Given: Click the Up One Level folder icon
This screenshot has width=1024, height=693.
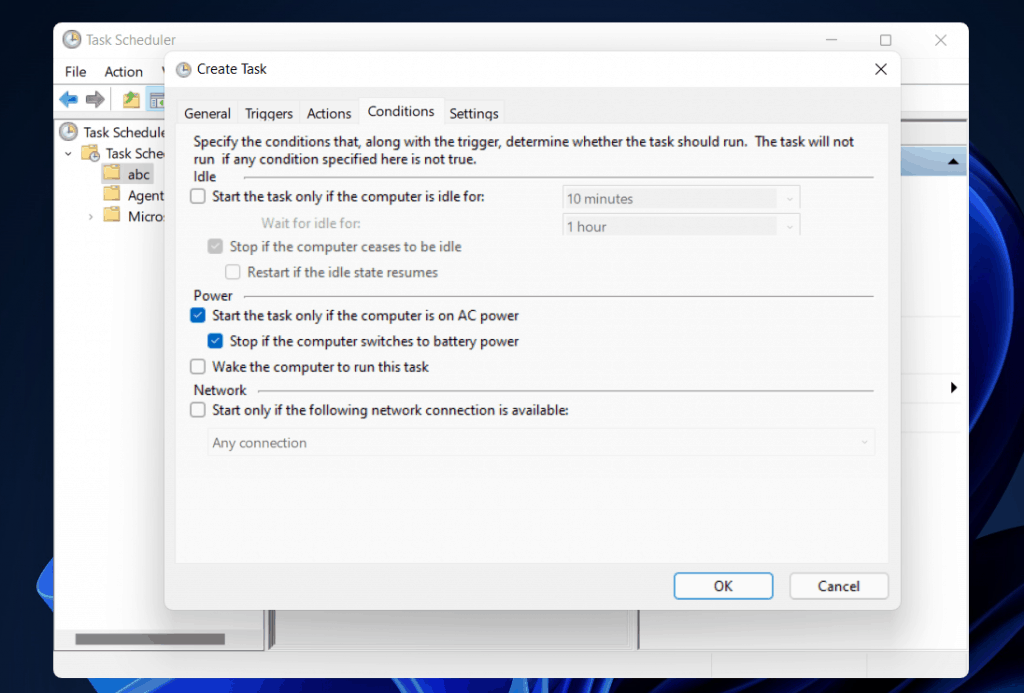Looking at the screenshot, I should [131, 99].
